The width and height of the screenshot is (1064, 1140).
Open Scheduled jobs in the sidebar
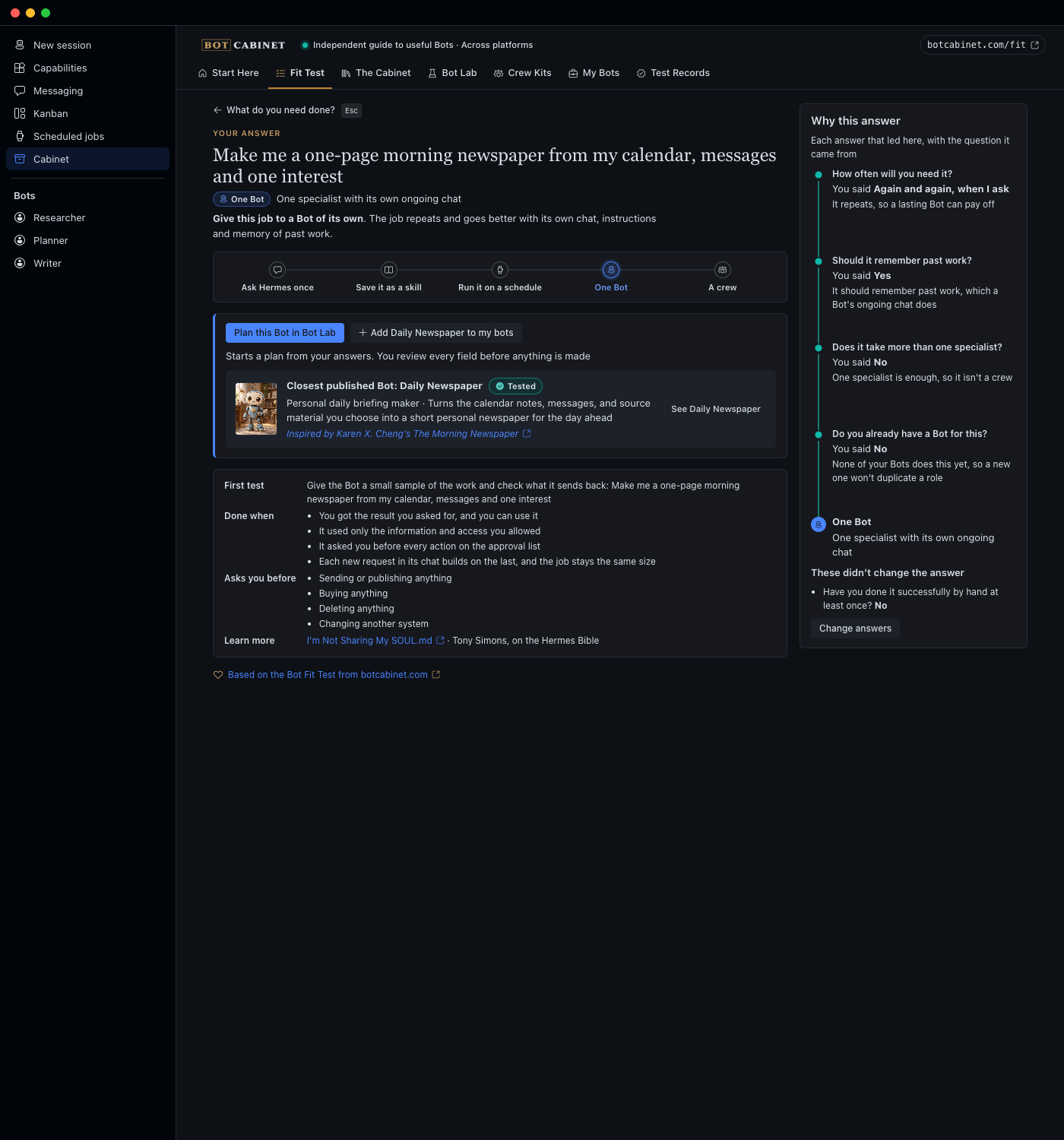tap(87, 136)
